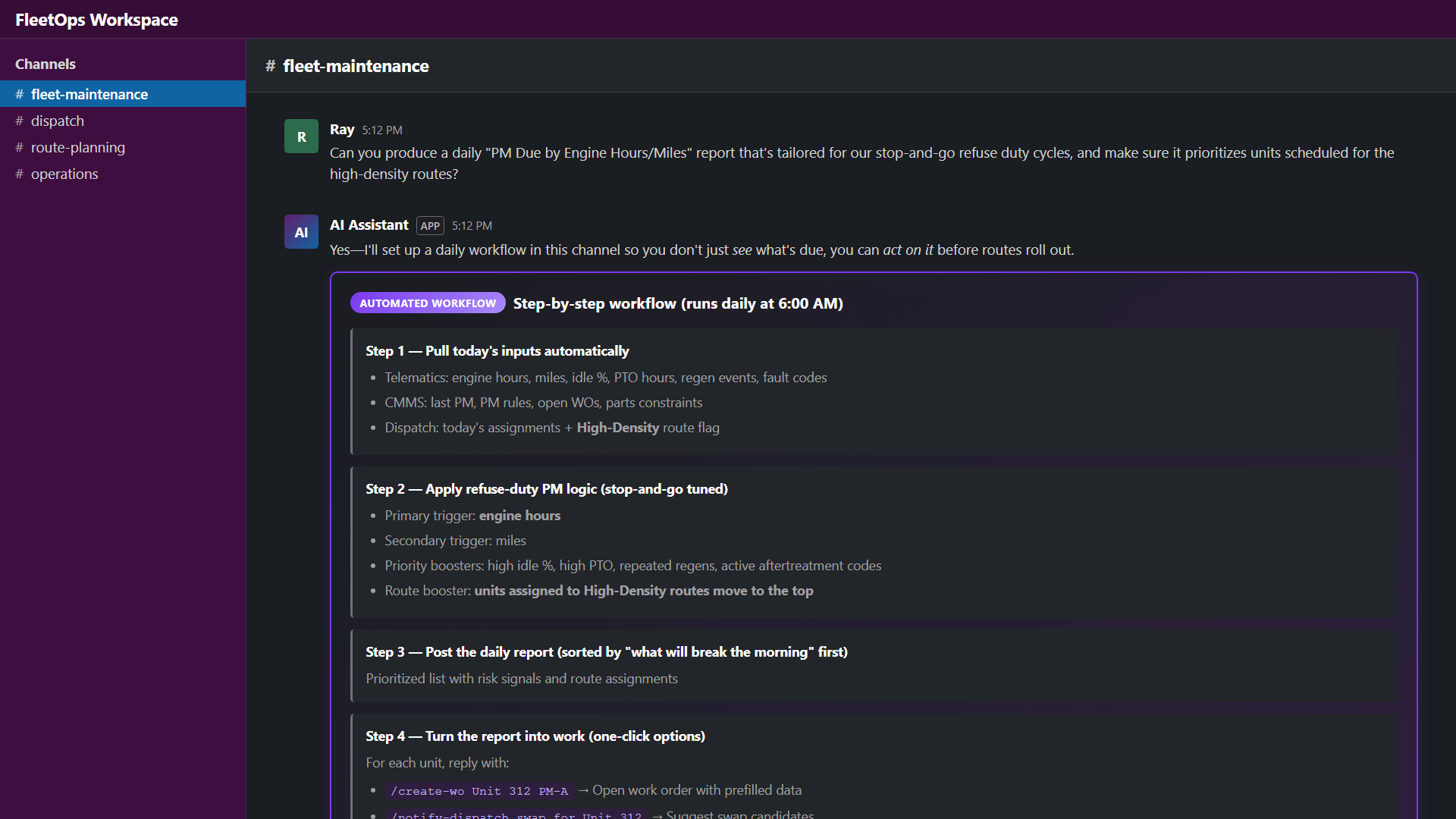Go to the operations channel
This screenshot has width=1456, height=819.
point(64,174)
